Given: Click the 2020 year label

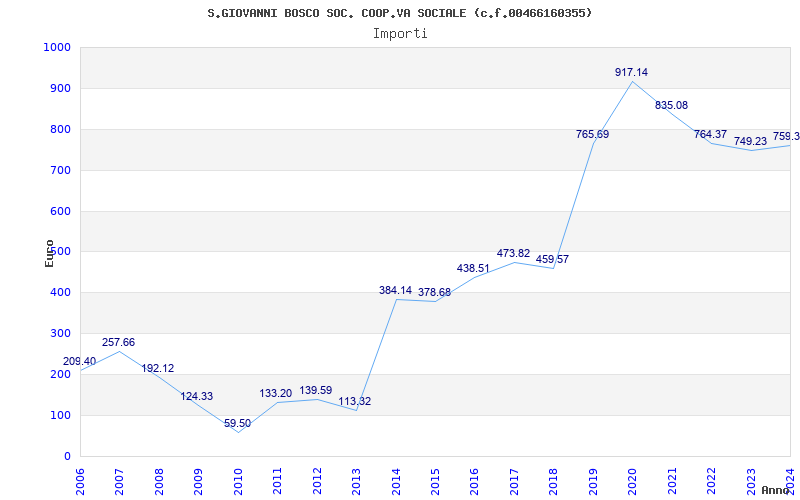Looking at the screenshot, I should click(x=633, y=481).
